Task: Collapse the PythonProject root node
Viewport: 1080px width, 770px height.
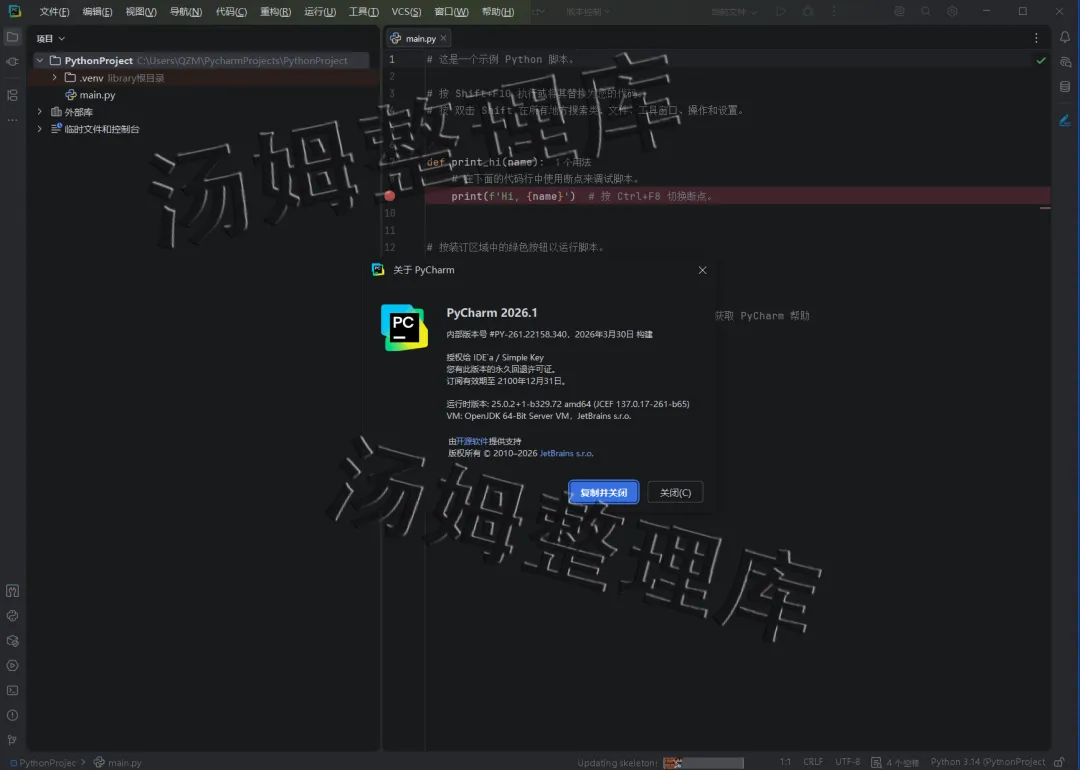Action: tap(40, 61)
